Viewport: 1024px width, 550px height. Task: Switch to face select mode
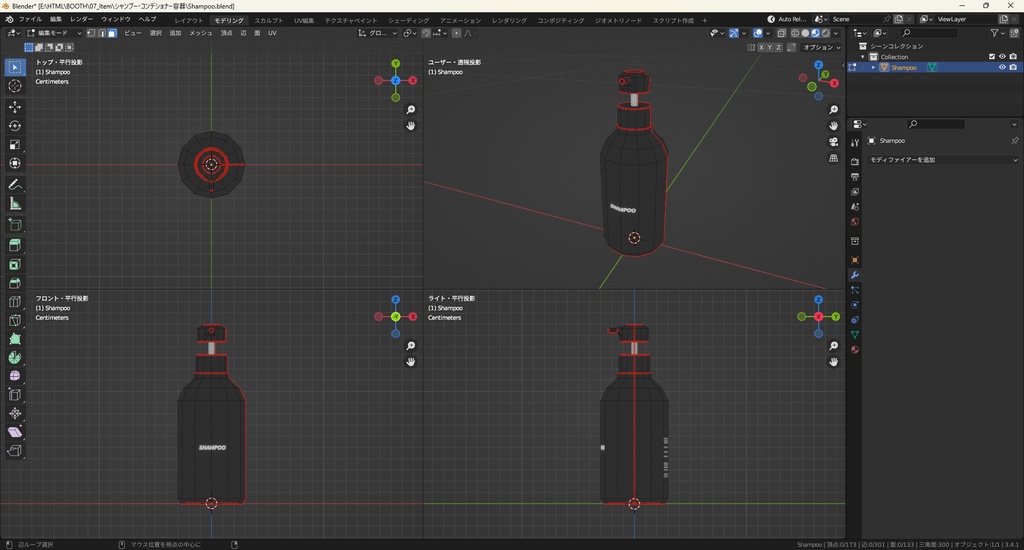click(112, 33)
